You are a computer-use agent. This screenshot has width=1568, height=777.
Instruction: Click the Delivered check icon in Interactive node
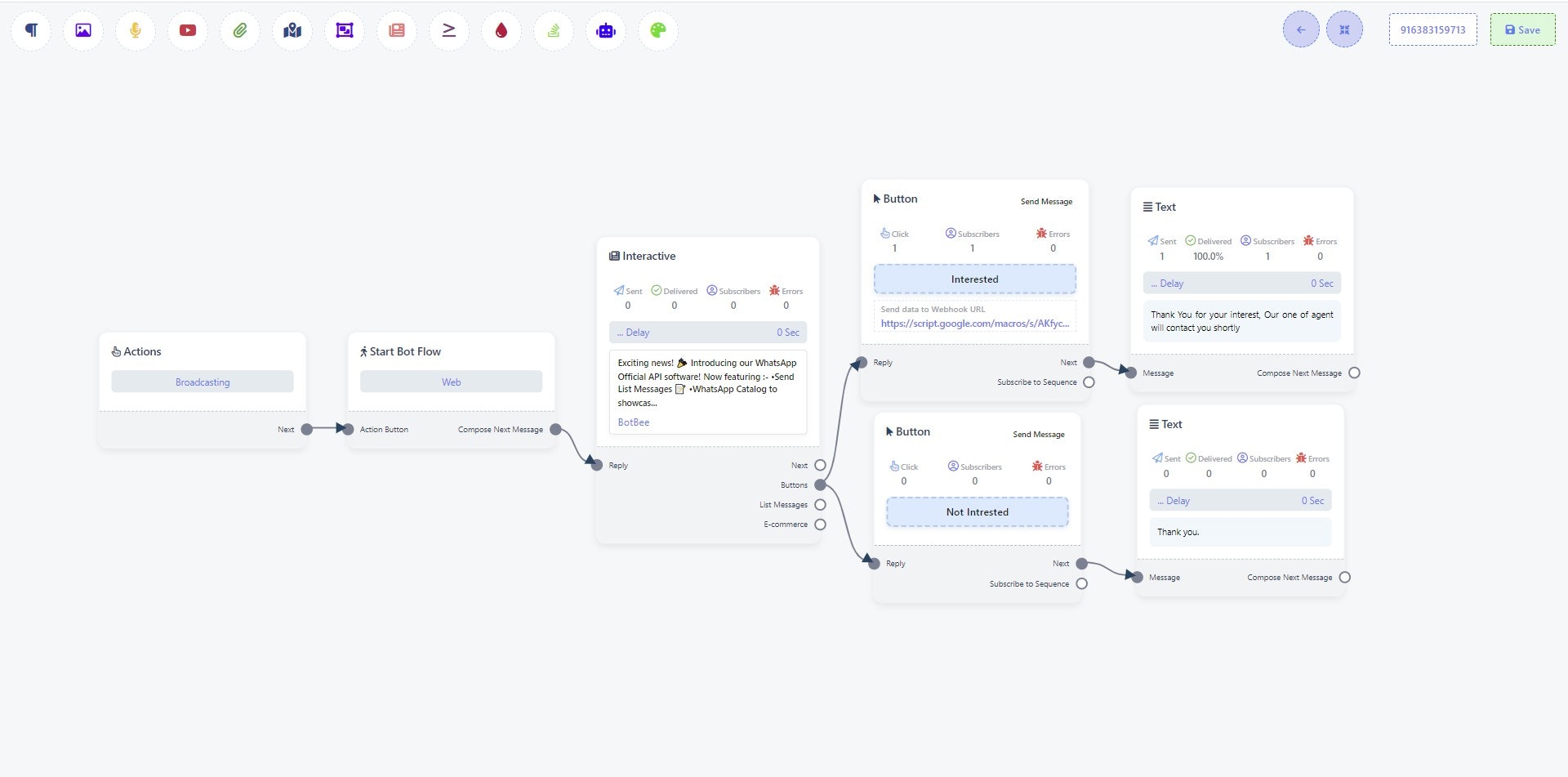pos(656,290)
